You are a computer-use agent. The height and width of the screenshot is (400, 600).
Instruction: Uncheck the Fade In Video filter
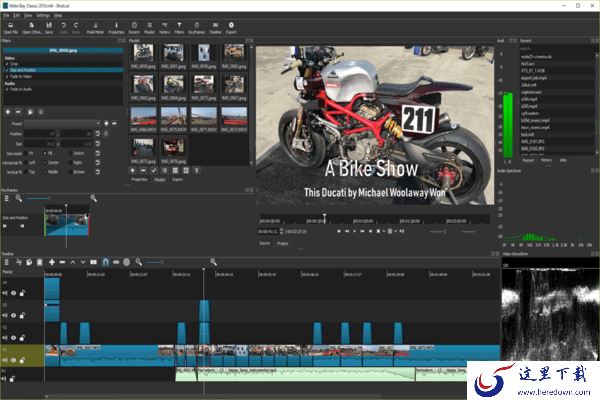pyautogui.click(x=7, y=77)
